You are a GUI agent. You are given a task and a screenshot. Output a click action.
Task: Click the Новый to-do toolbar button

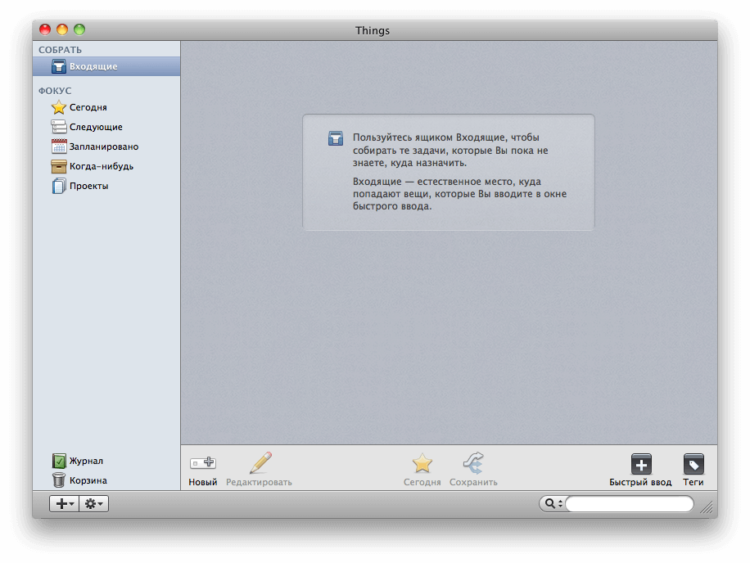click(x=203, y=469)
